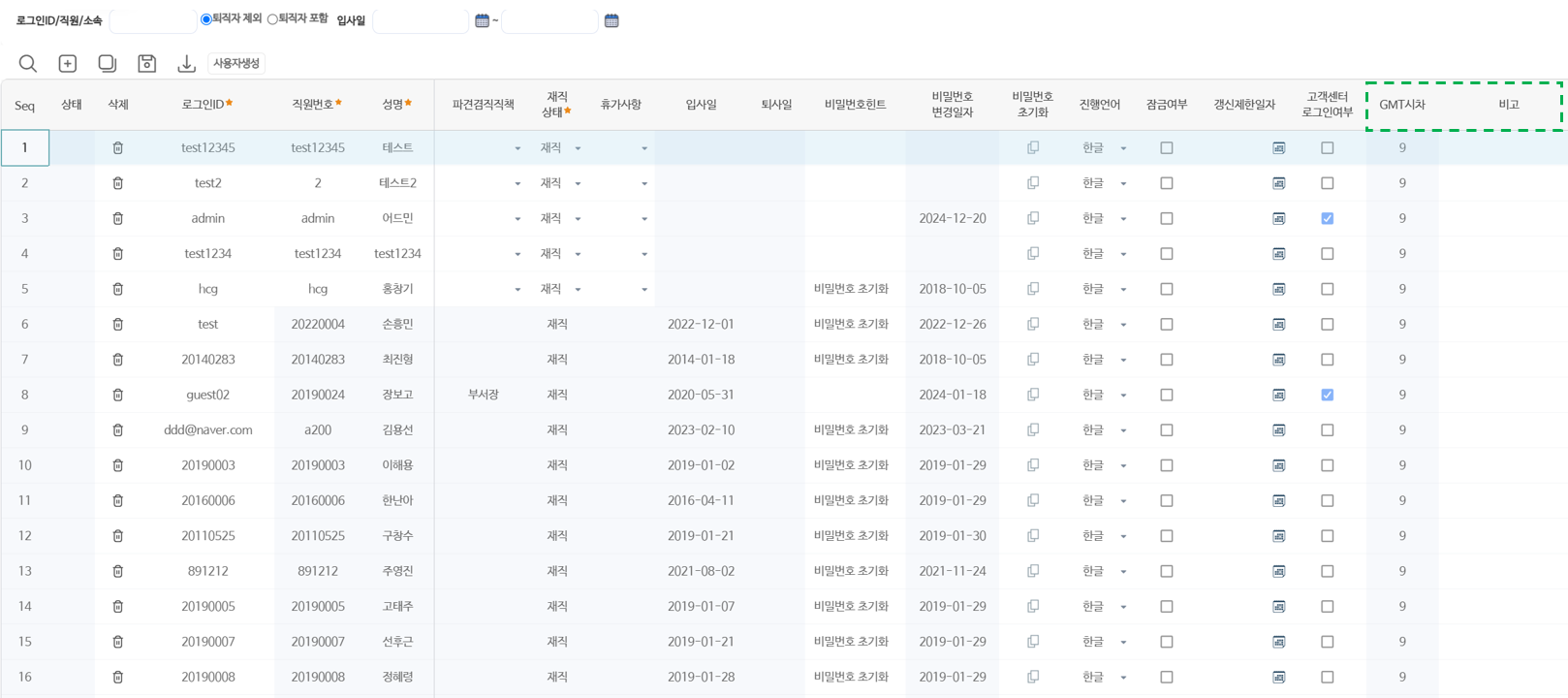1568x698 pixels.
Task: Select name cell 홍창기
Action: (x=397, y=289)
